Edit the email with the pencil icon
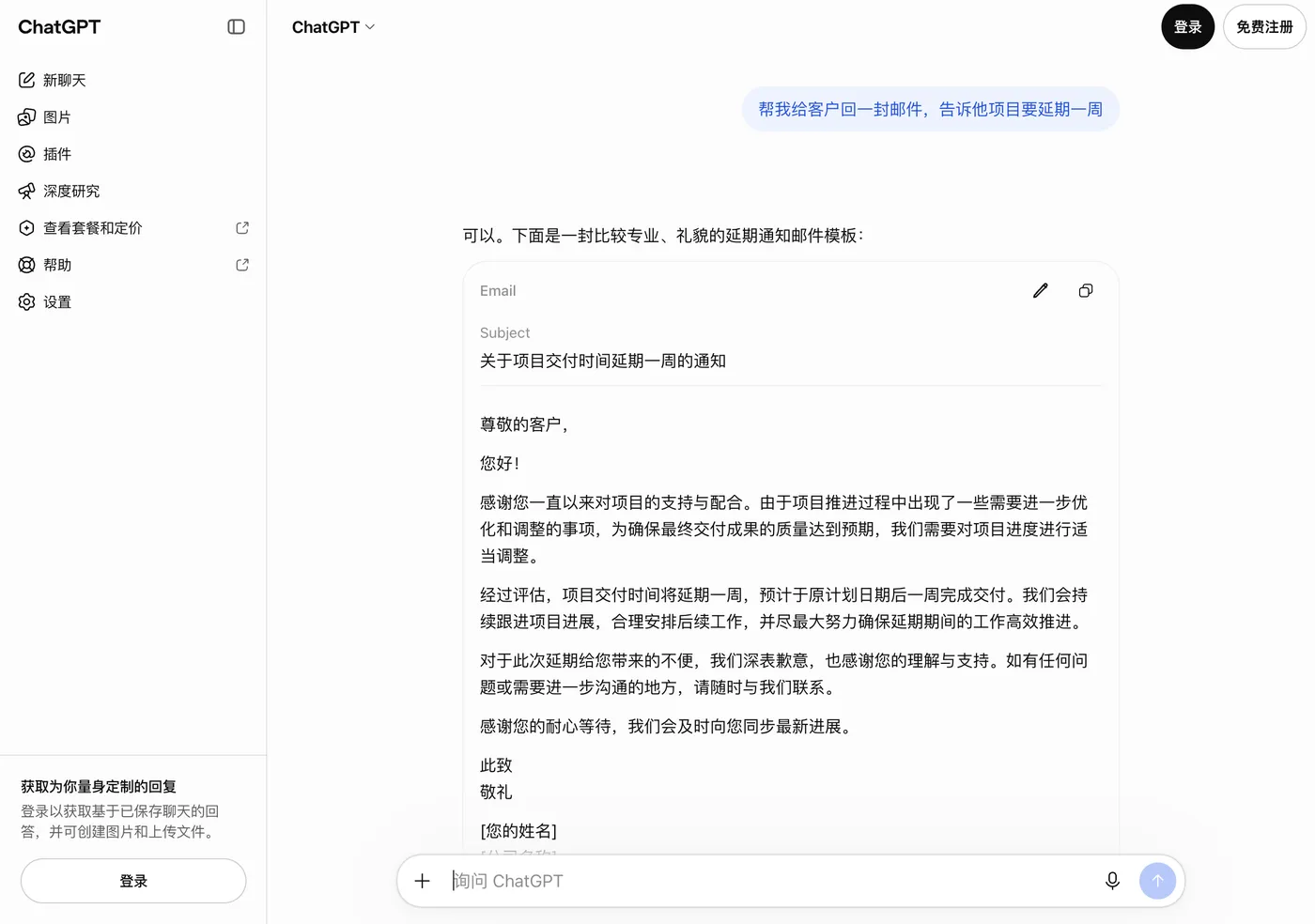Viewport: 1315px width, 924px height. click(x=1041, y=291)
